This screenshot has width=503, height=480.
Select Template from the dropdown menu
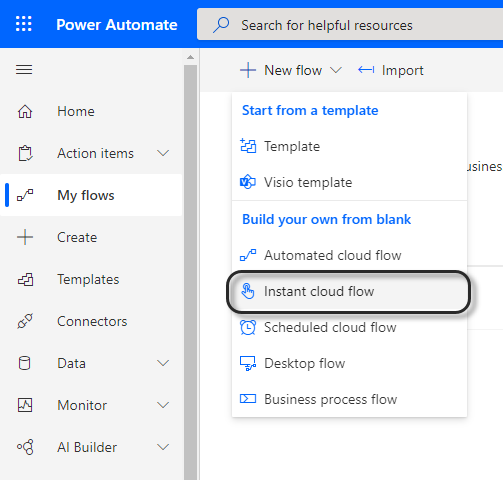pos(349,146)
